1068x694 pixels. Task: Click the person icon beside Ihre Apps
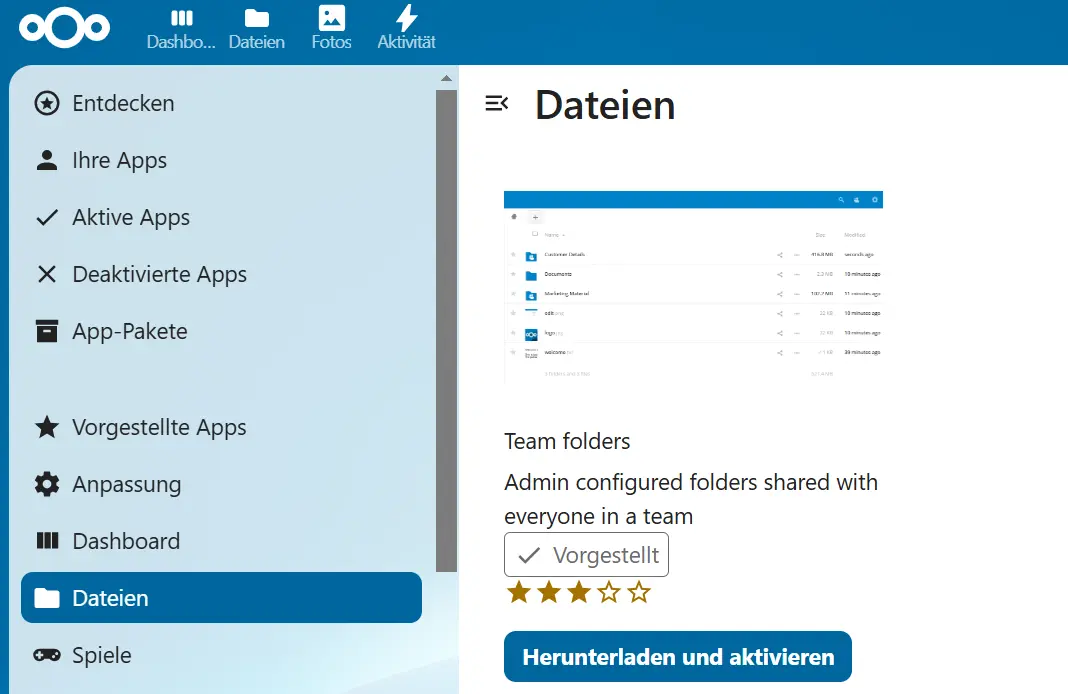(47, 161)
